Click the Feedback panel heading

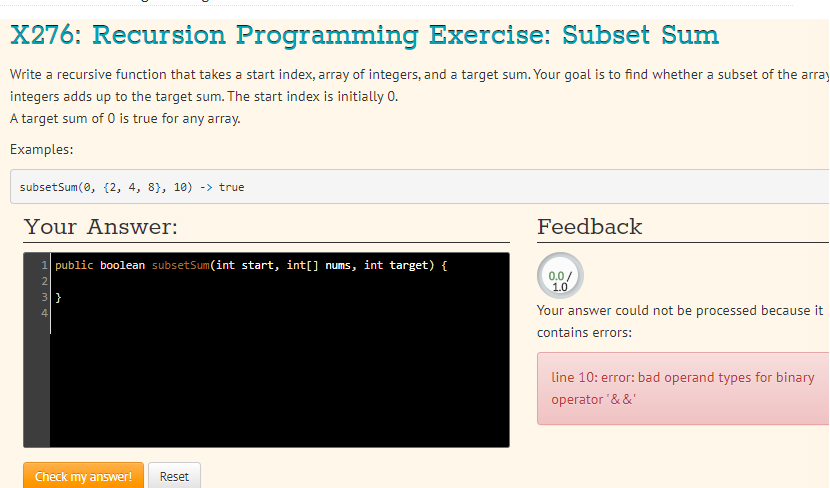click(589, 227)
